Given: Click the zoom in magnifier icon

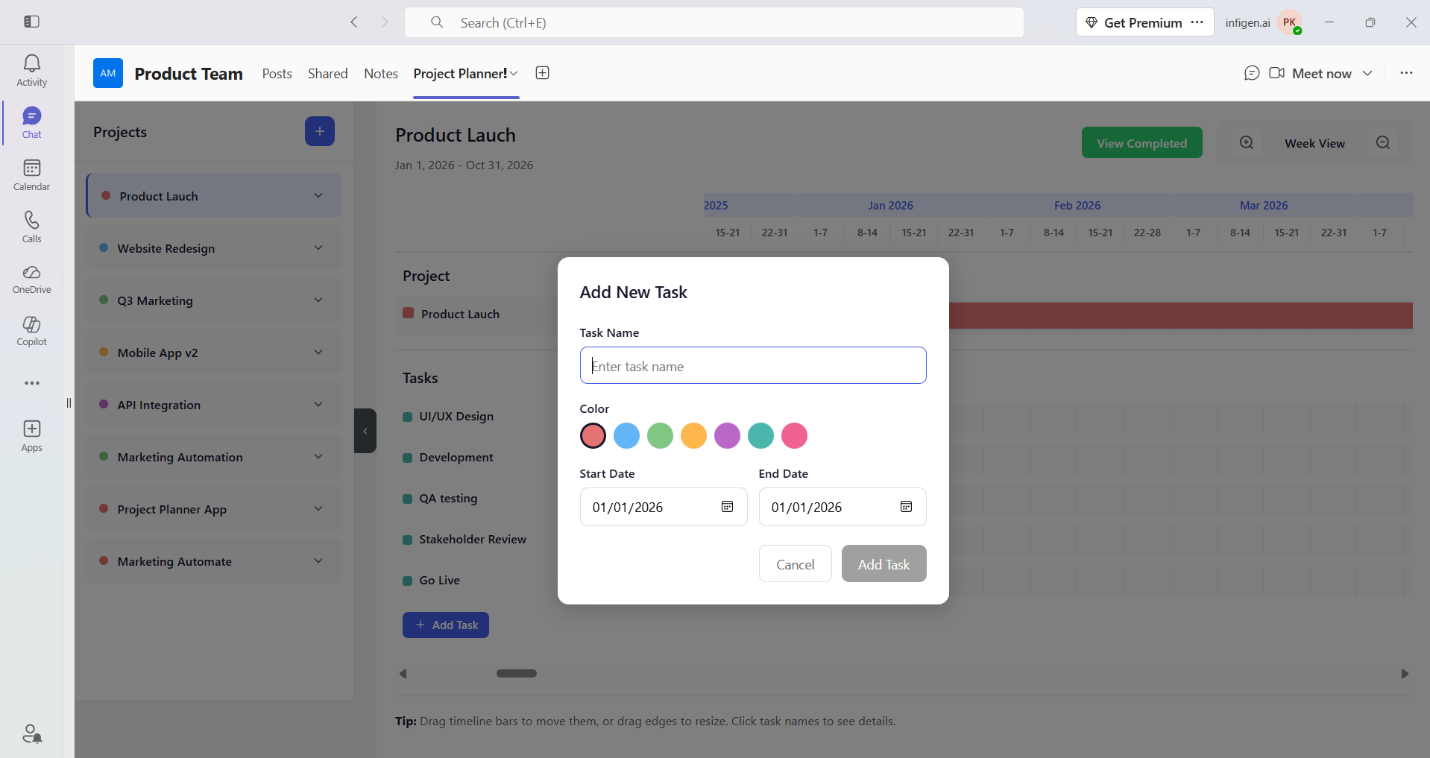Looking at the screenshot, I should [x=1246, y=143].
